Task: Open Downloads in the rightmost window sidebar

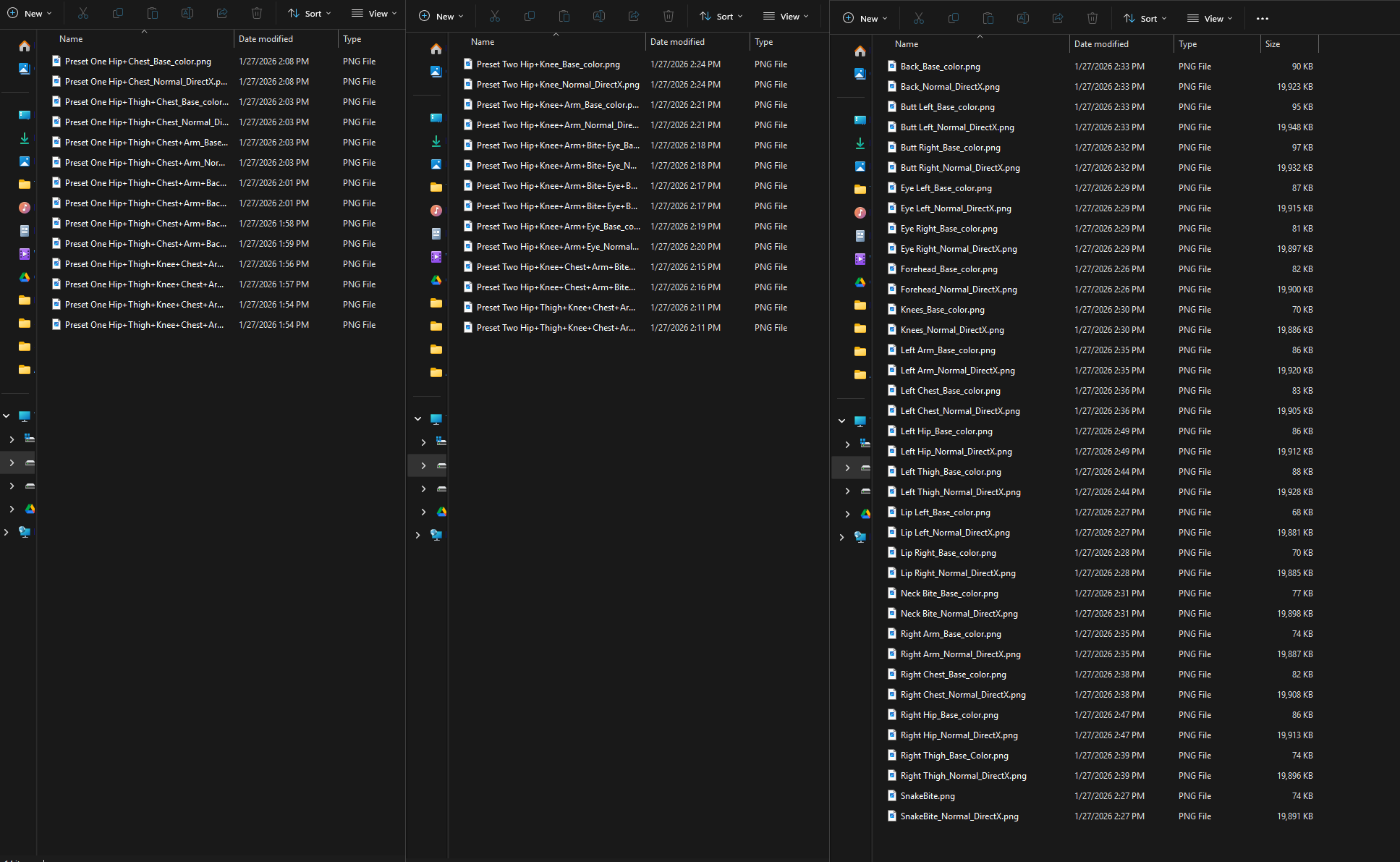Action: (x=860, y=143)
